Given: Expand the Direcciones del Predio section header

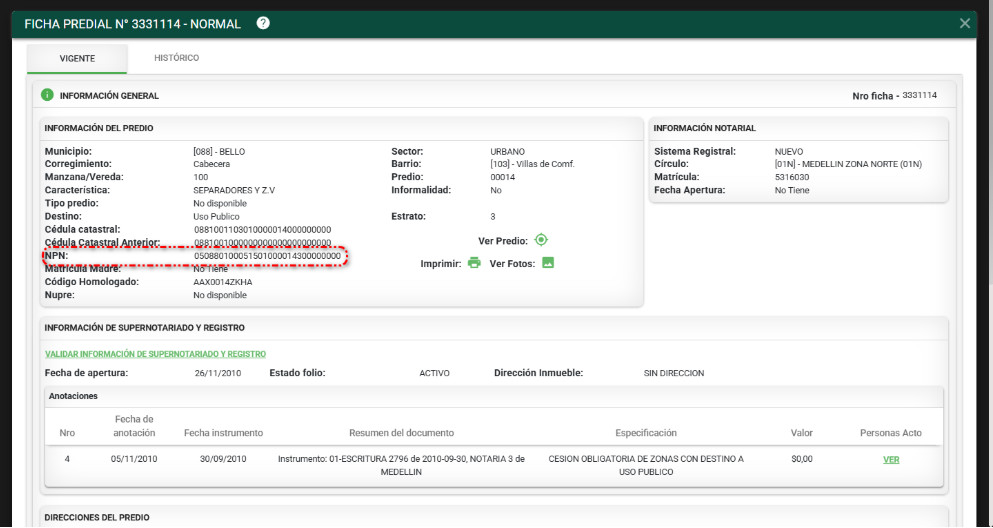Looking at the screenshot, I should (97, 517).
